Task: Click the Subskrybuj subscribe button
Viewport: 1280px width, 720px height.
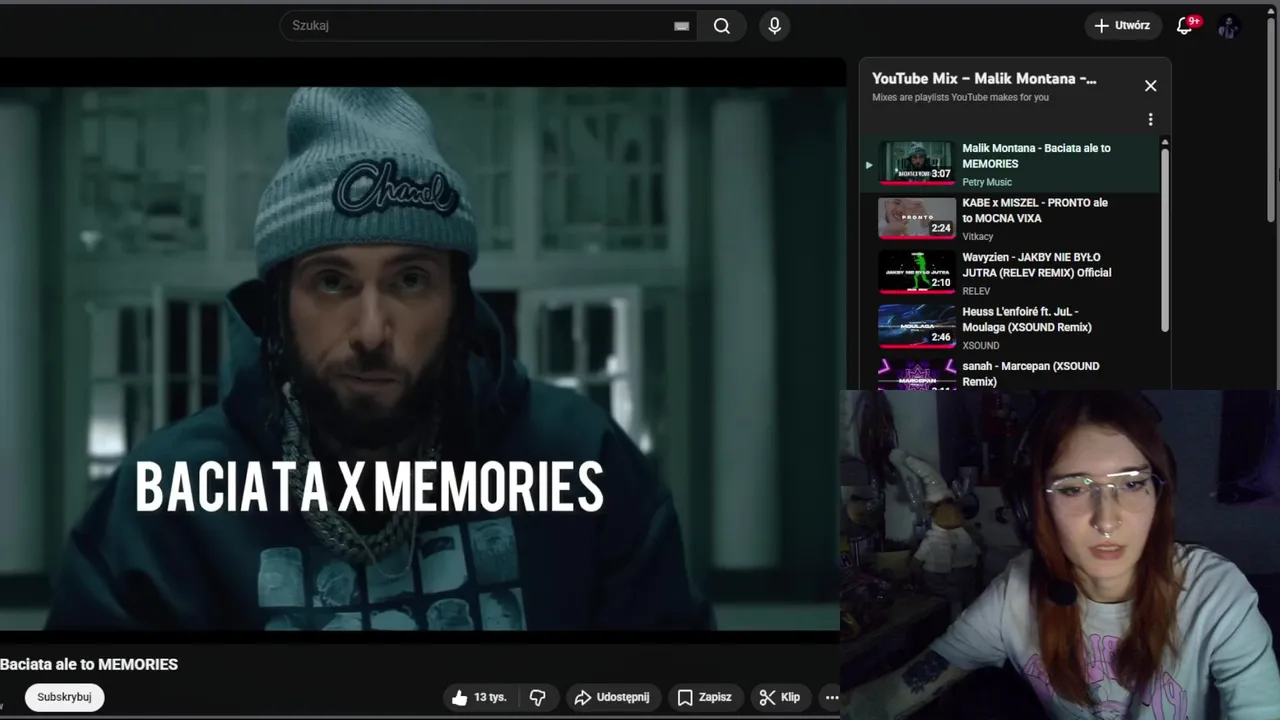Action: click(64, 697)
